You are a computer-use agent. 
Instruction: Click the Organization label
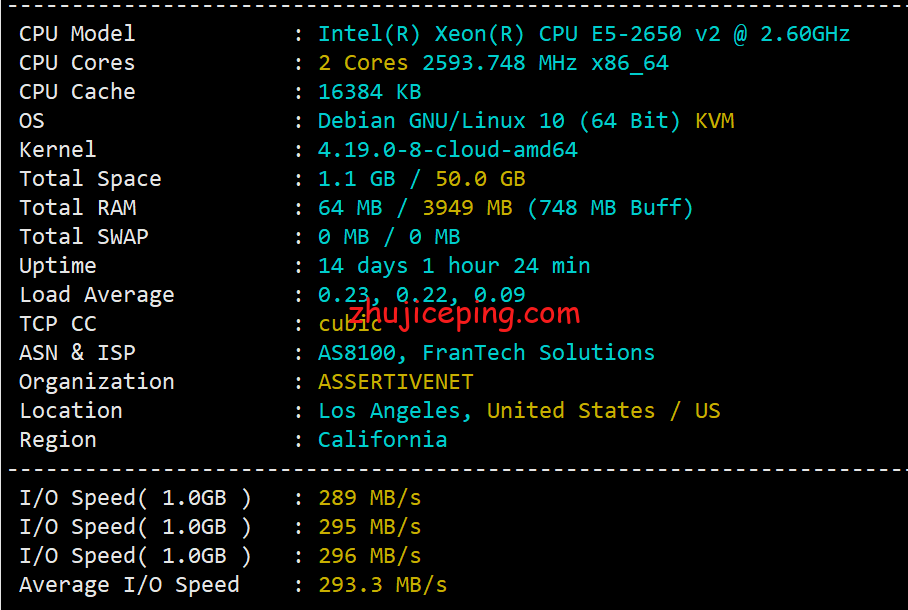pyautogui.click(x=97, y=382)
